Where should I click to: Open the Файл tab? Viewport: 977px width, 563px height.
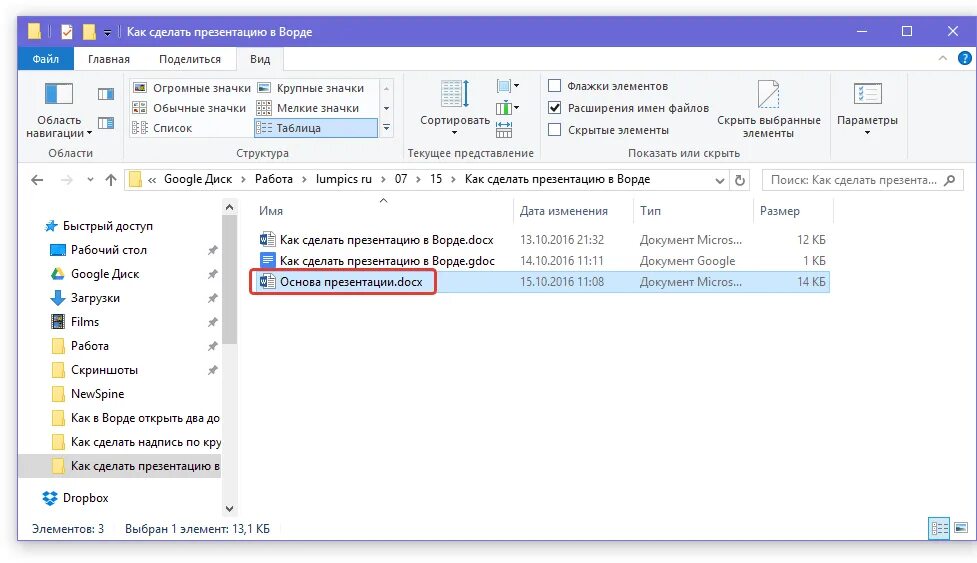coord(45,59)
